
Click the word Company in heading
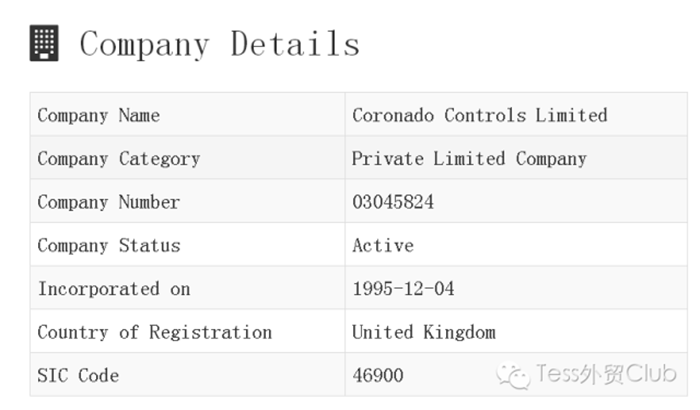(x=144, y=45)
